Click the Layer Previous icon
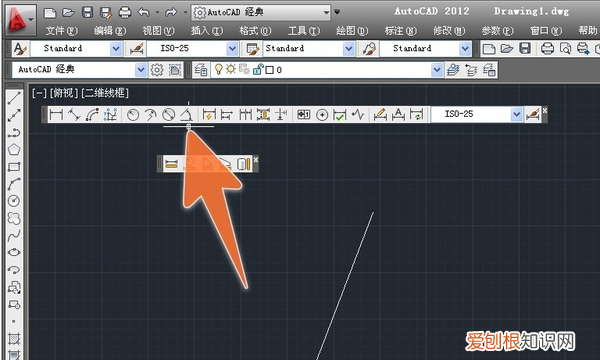 (471, 70)
